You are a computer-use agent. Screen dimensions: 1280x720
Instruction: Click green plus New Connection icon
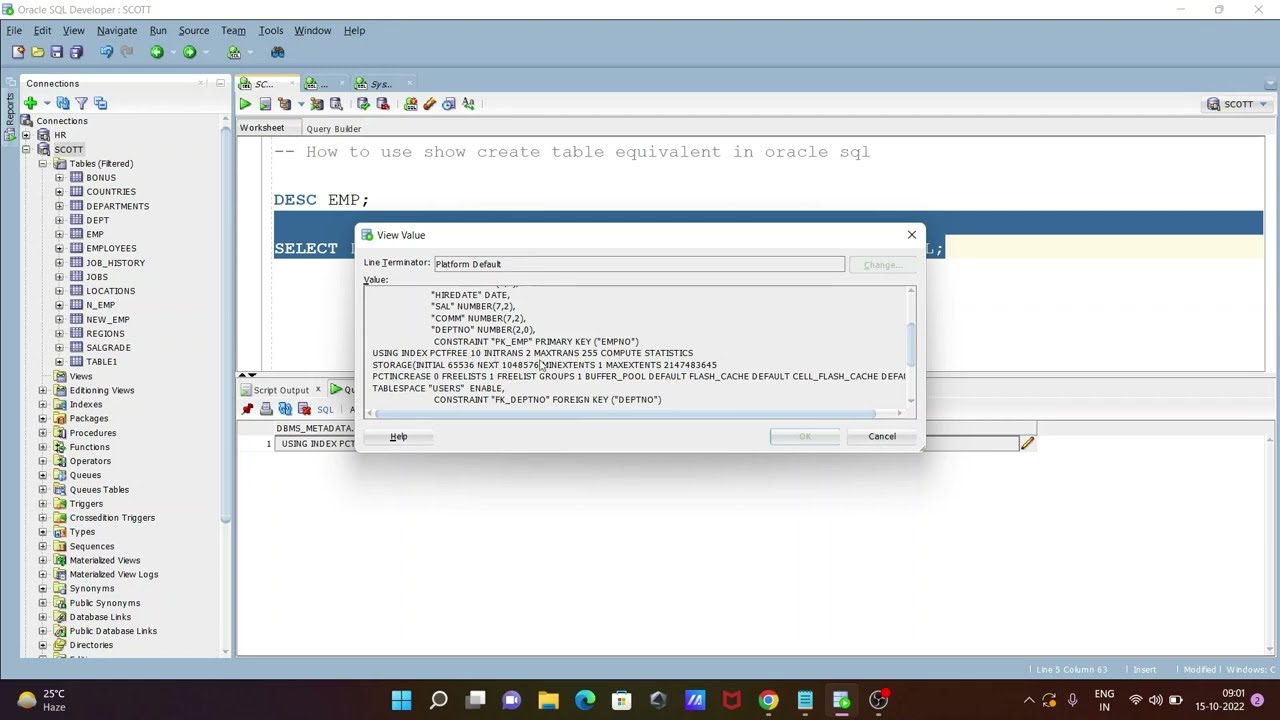(x=30, y=103)
